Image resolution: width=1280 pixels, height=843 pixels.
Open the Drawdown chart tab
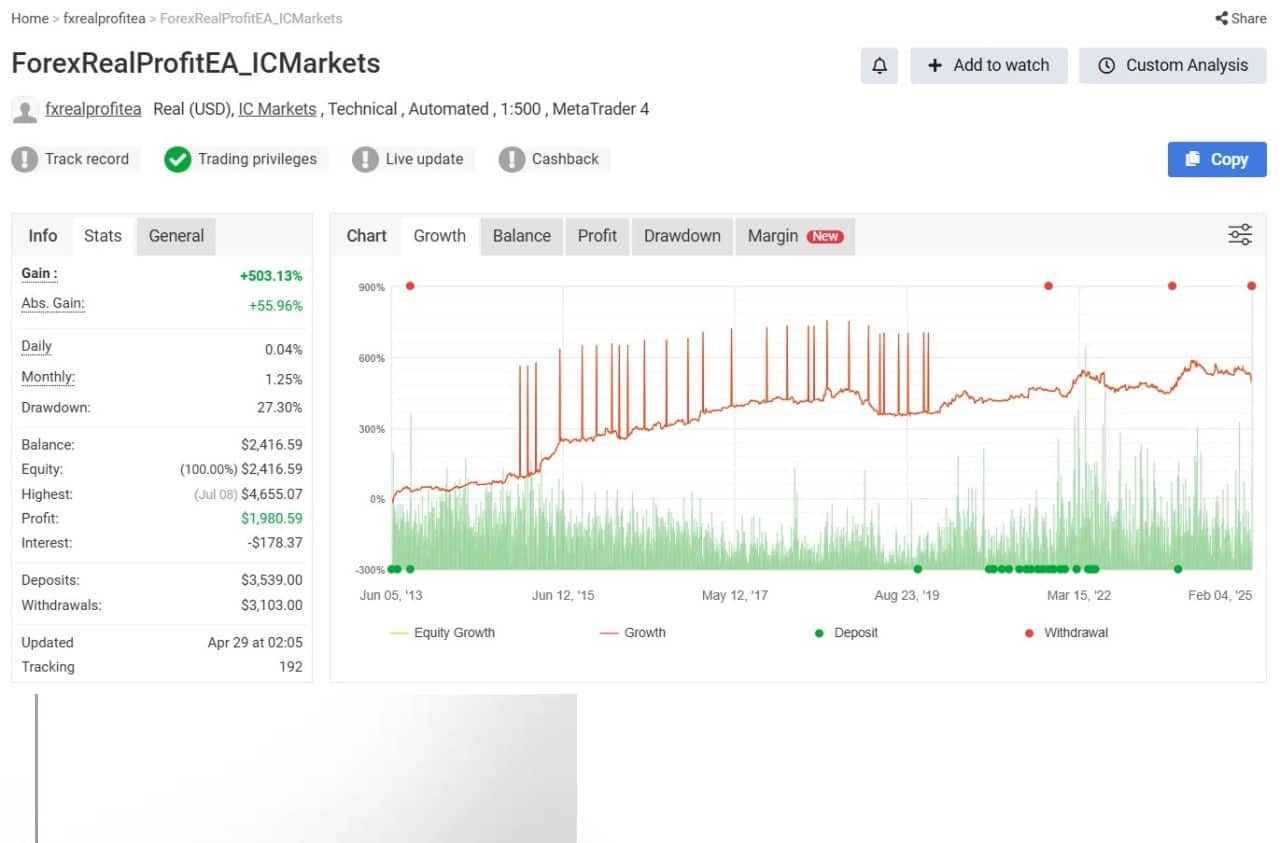682,236
